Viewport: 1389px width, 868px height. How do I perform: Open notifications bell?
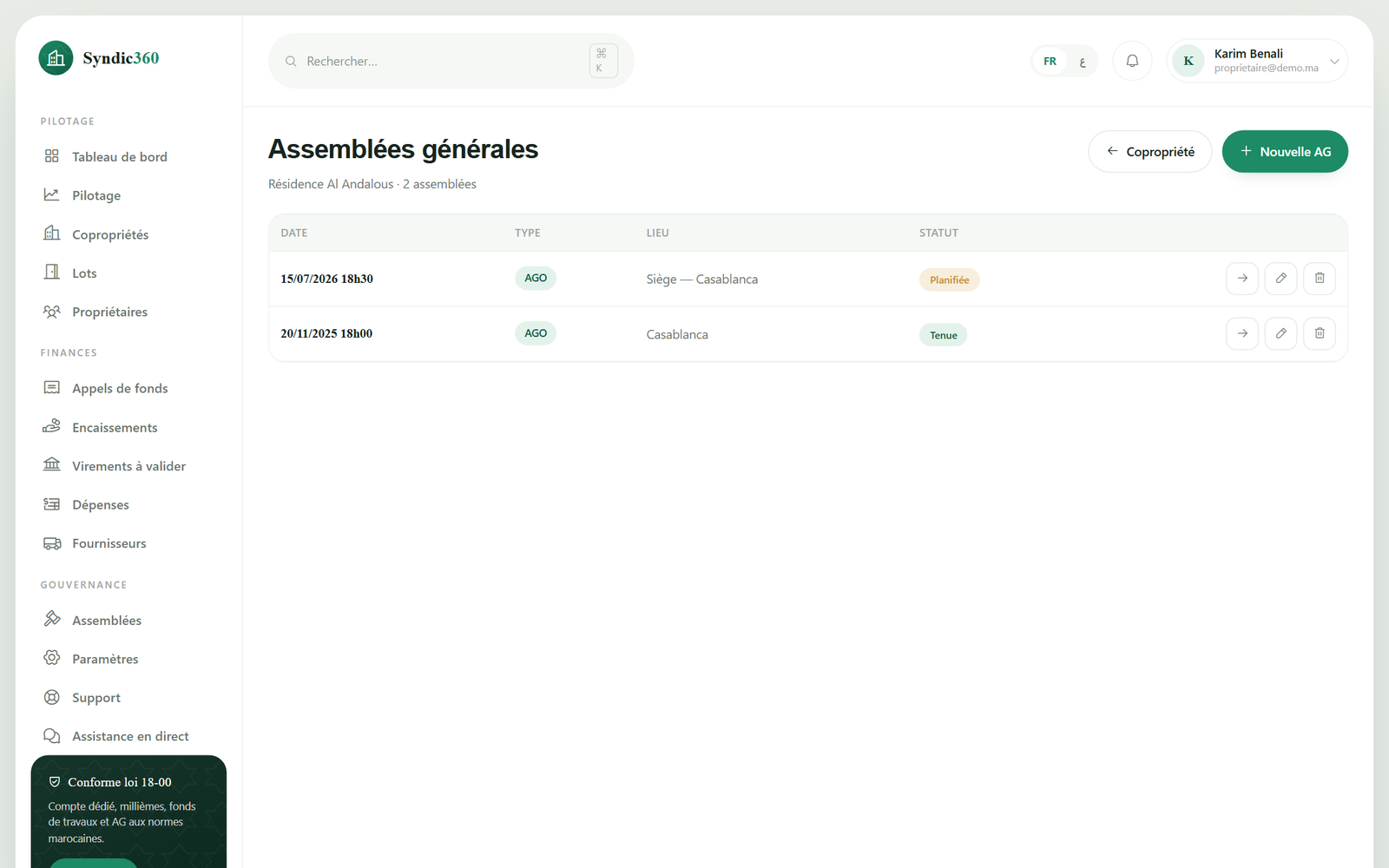click(x=1132, y=61)
